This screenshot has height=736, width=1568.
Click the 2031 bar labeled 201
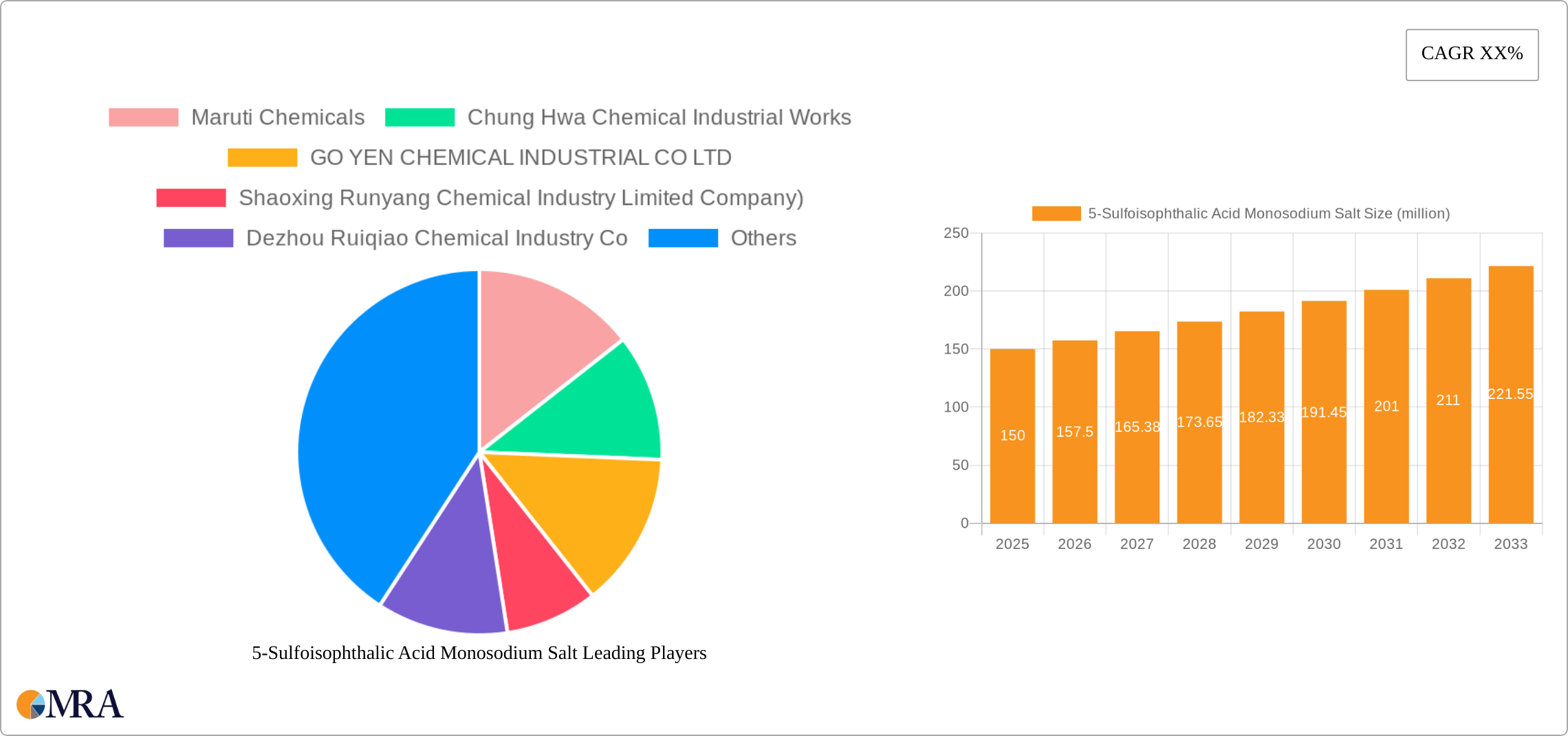click(x=1386, y=407)
